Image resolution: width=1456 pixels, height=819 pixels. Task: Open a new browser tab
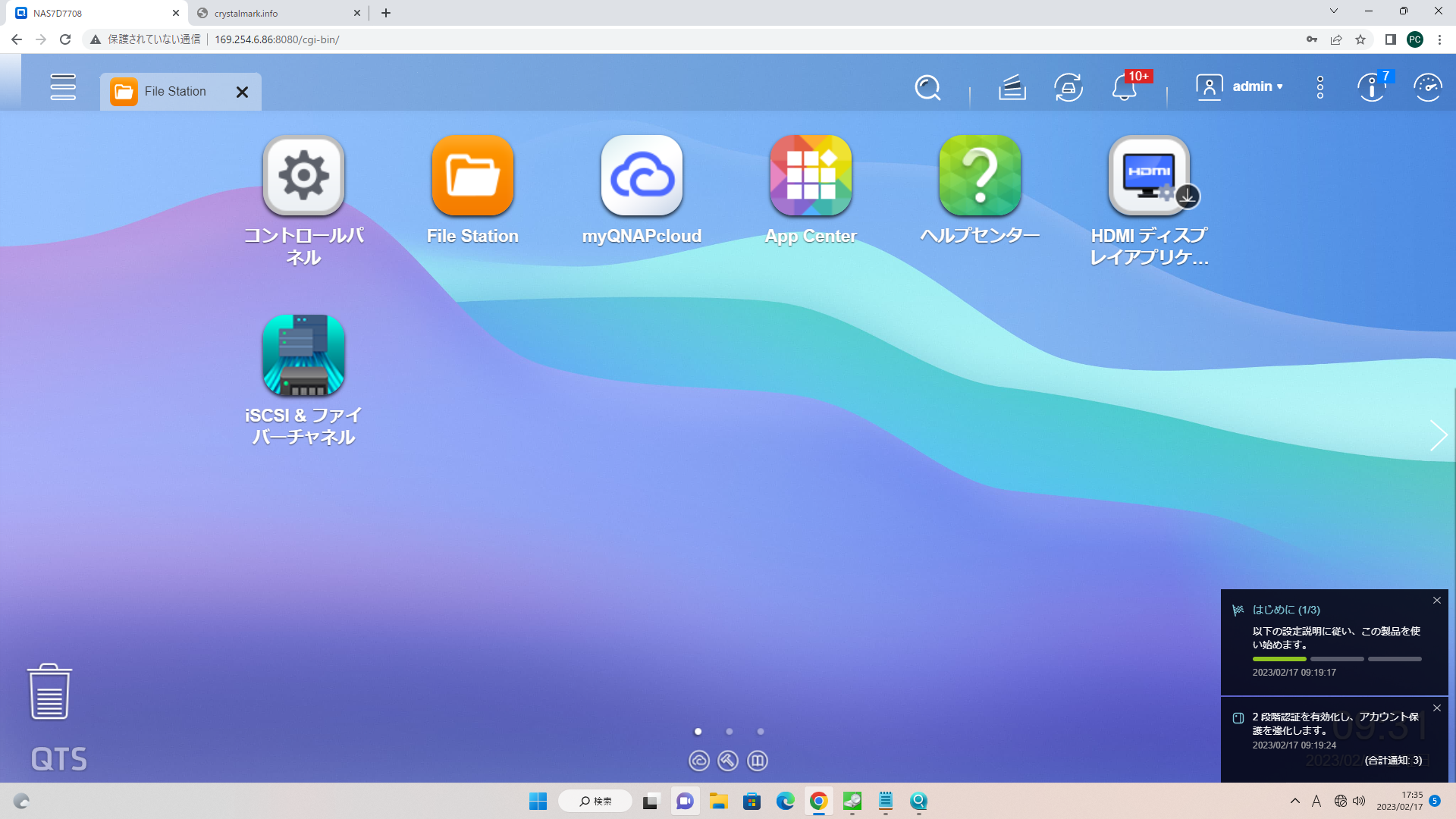click(386, 13)
